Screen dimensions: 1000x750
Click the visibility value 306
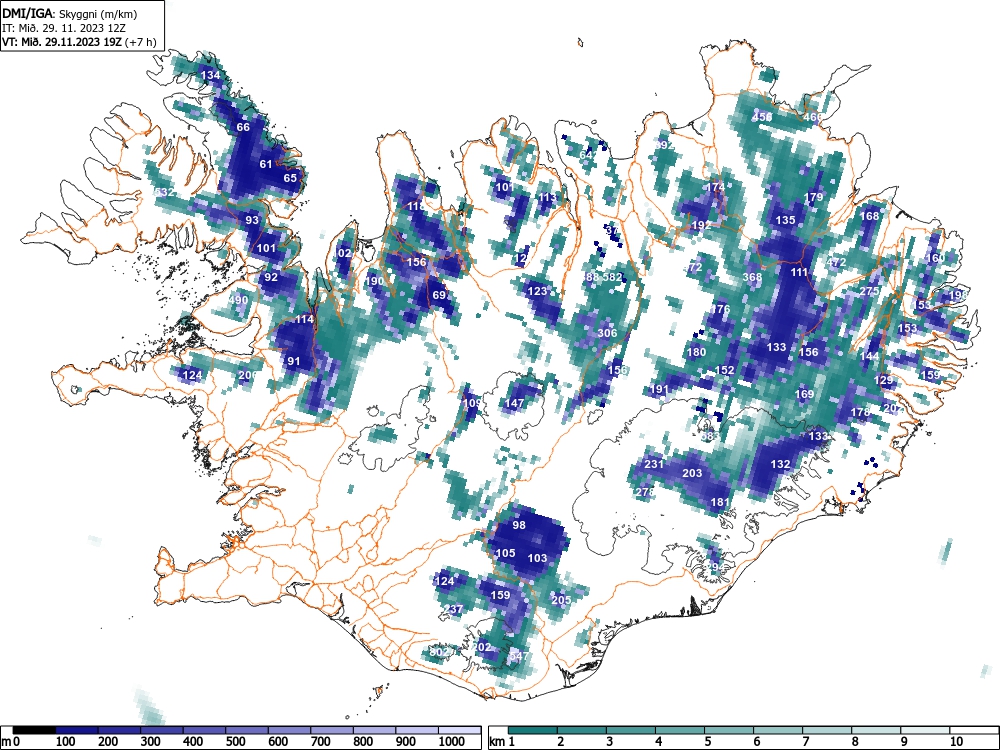tap(607, 333)
